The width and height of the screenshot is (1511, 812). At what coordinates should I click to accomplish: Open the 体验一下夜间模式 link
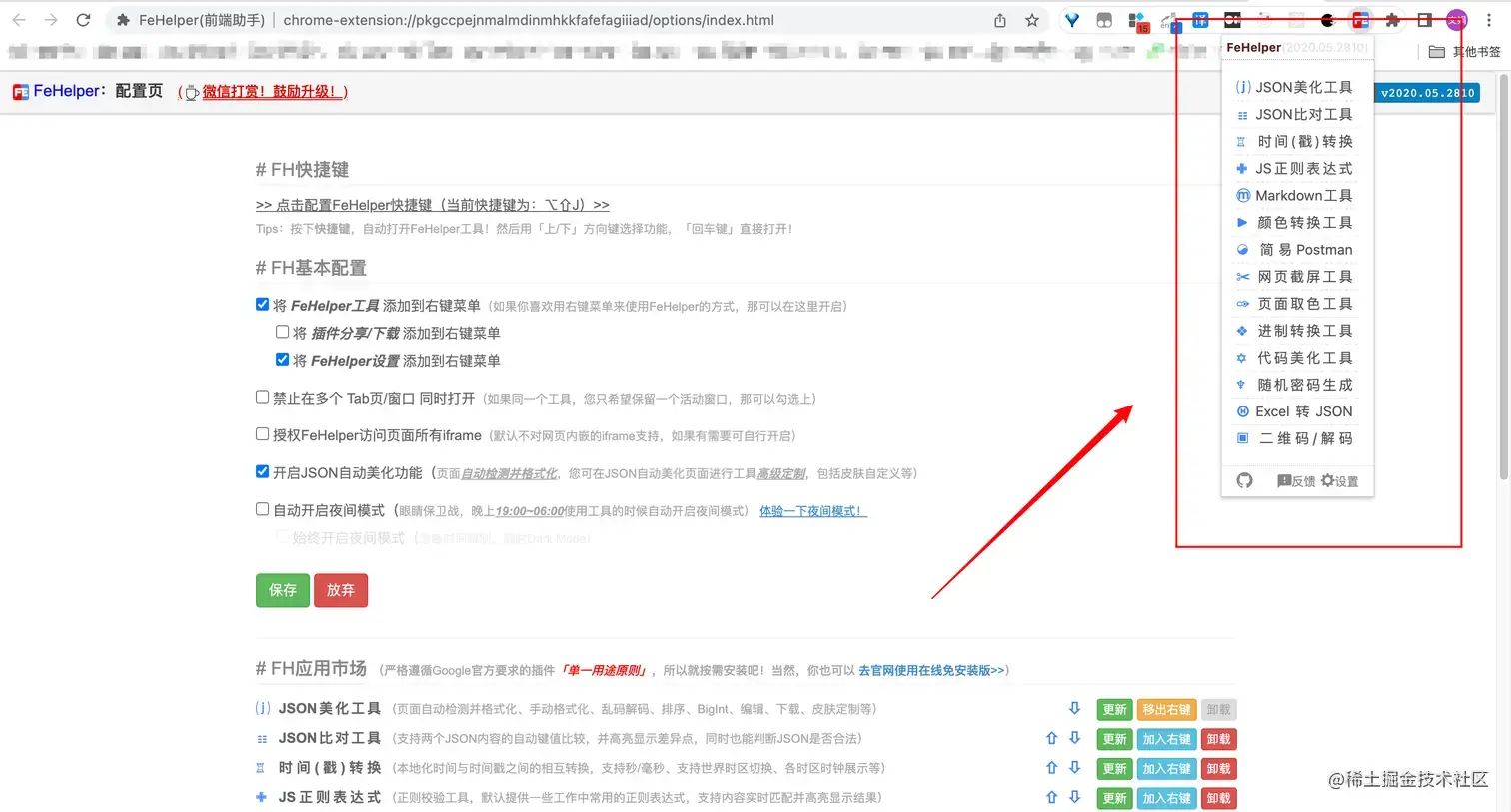(x=813, y=511)
